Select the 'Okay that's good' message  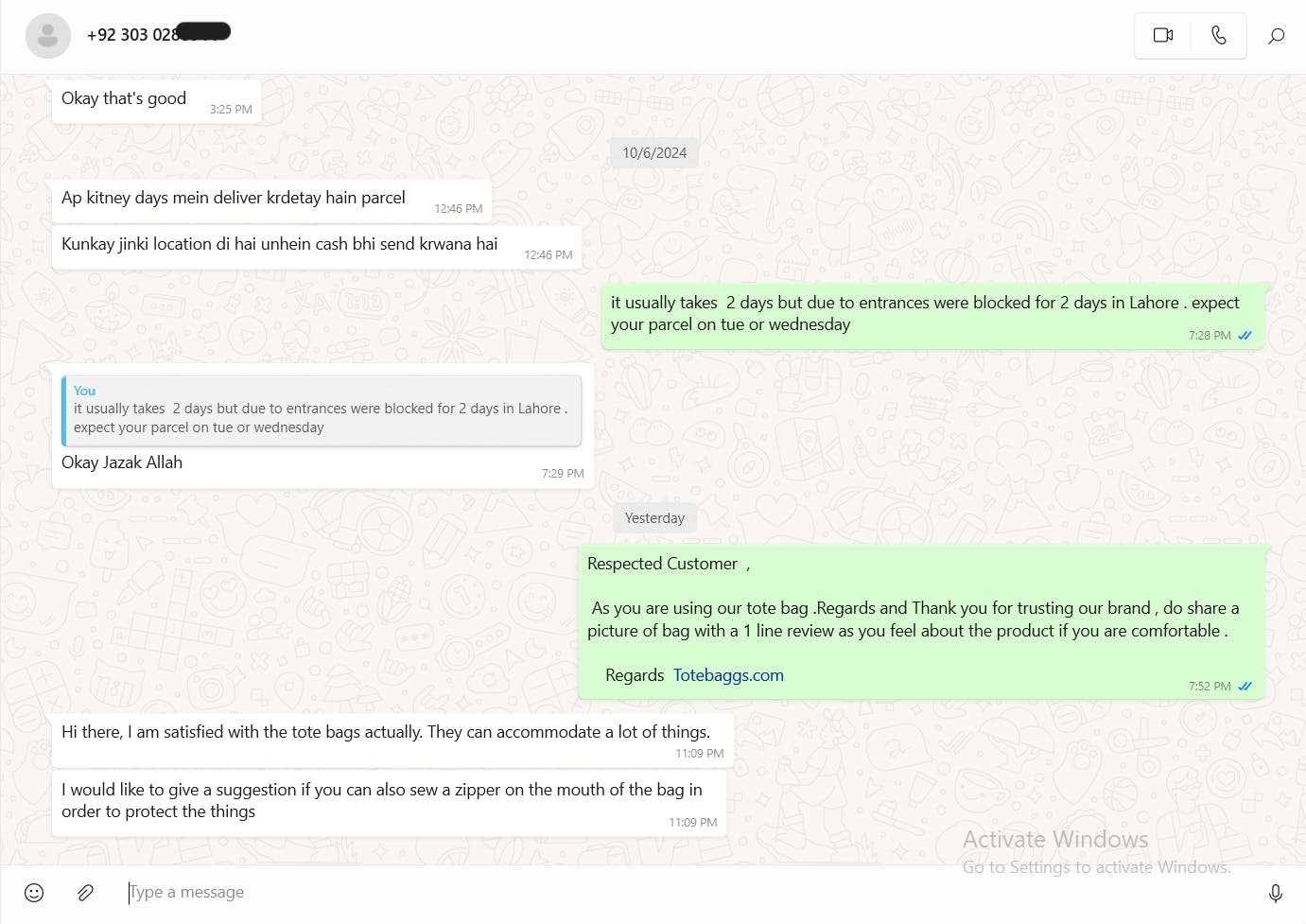[124, 98]
